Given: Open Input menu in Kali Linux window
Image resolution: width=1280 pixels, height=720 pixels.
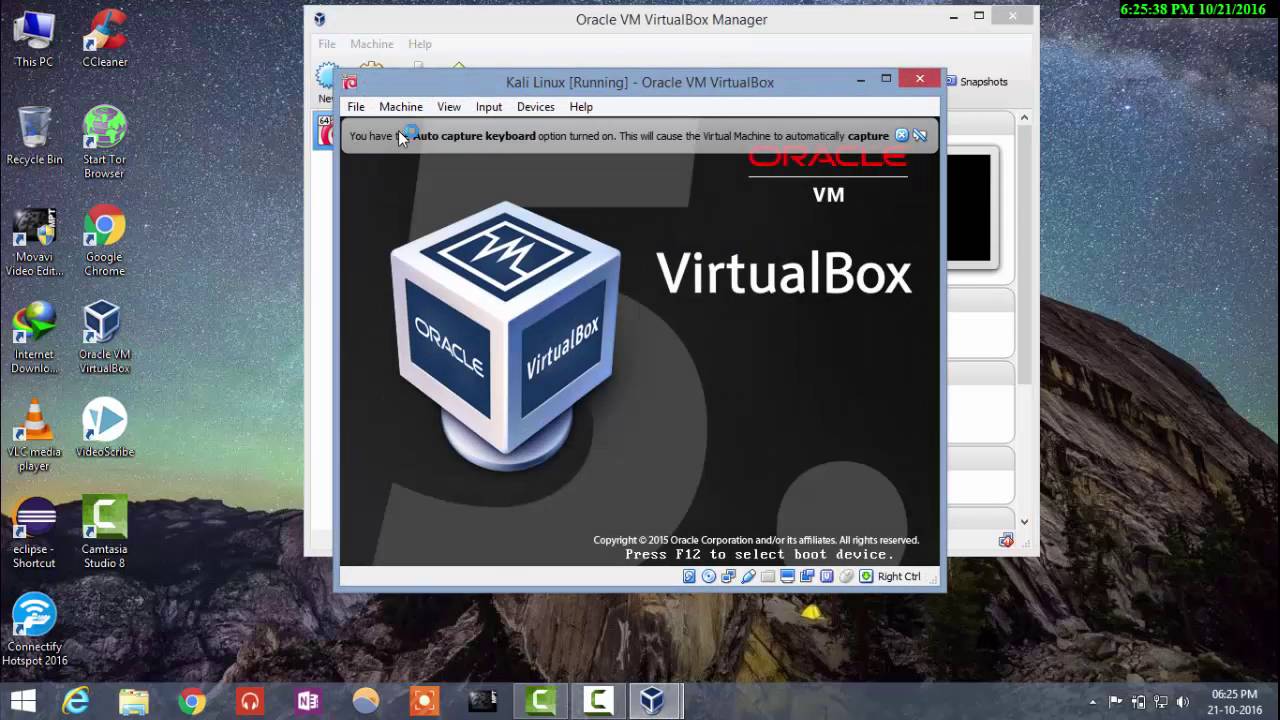Looking at the screenshot, I should [489, 107].
